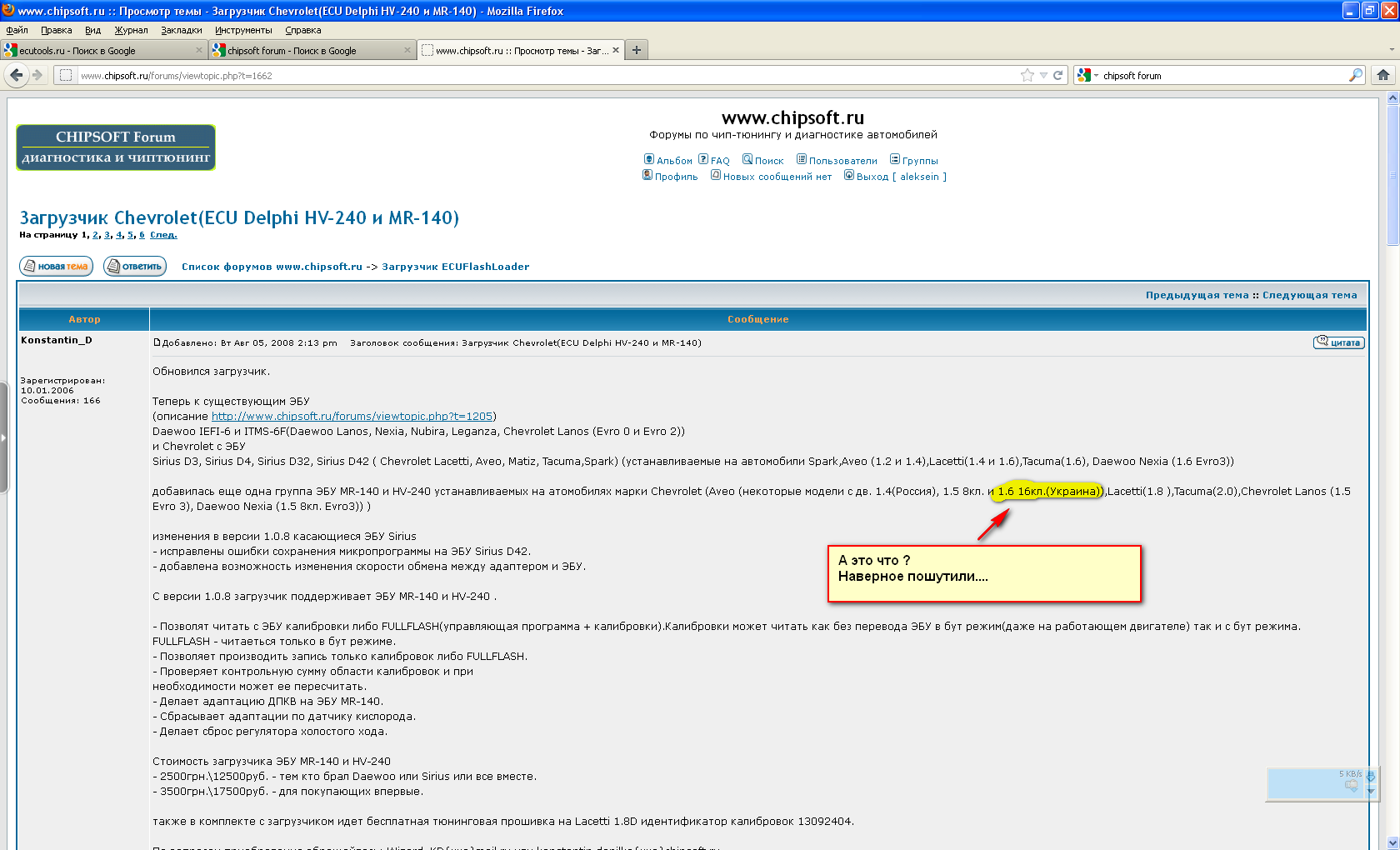
Task: Open search engine selector dropdown
Action: pyautogui.click(x=1087, y=75)
